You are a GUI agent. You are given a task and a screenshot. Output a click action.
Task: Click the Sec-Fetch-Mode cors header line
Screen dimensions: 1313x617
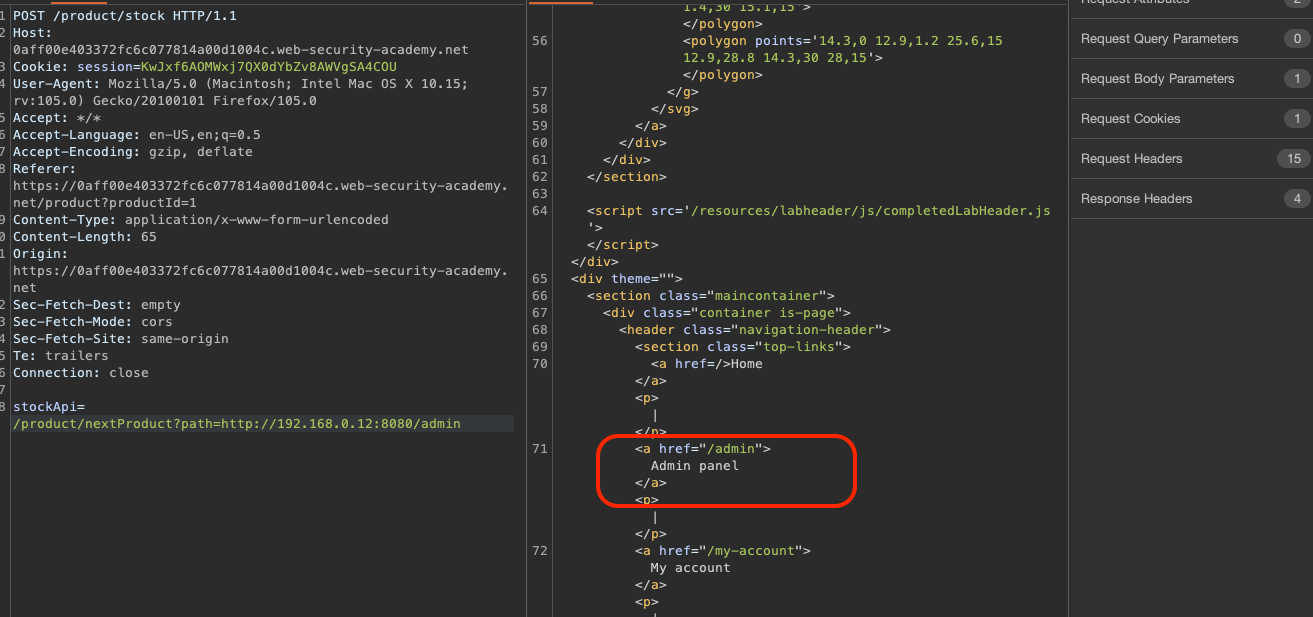coord(92,322)
